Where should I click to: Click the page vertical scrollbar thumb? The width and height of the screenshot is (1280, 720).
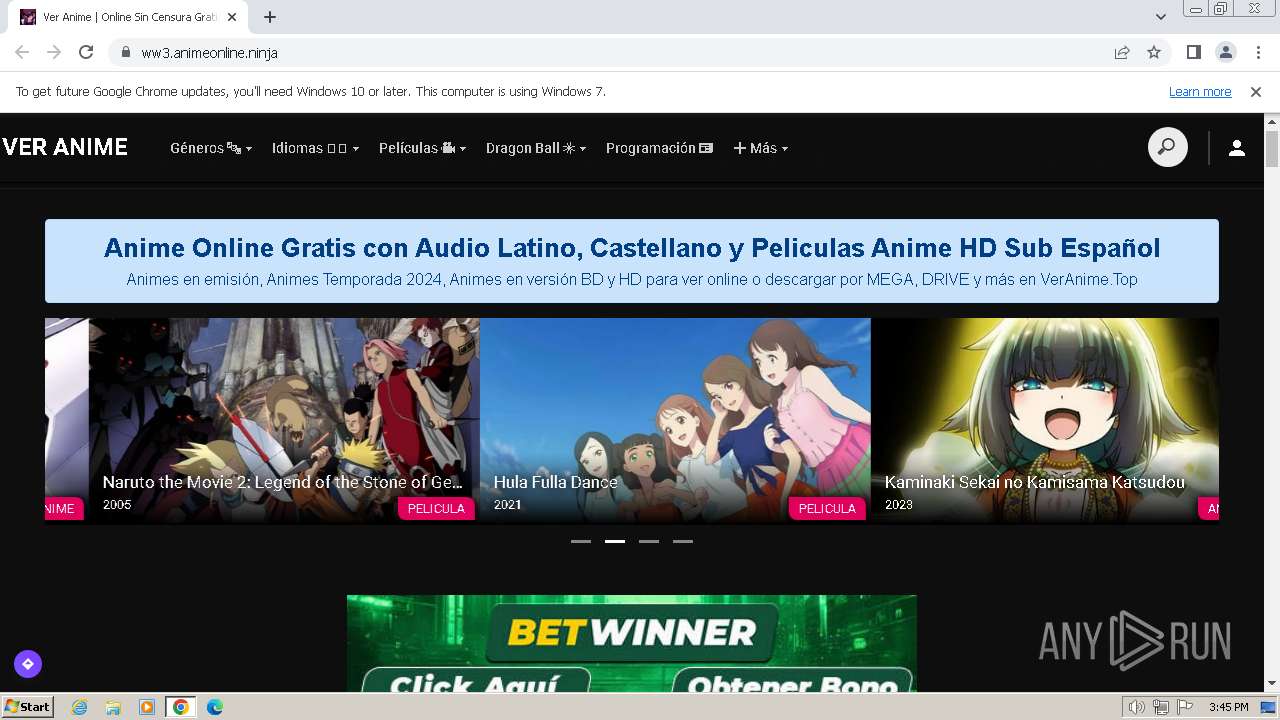click(x=1272, y=148)
